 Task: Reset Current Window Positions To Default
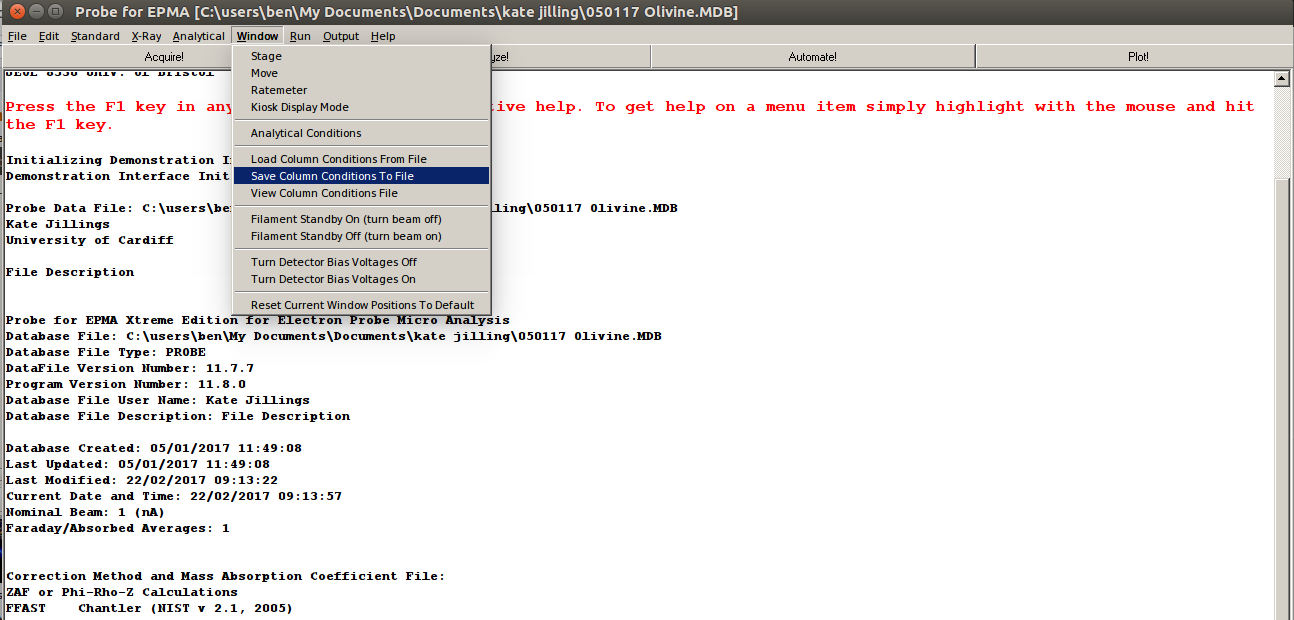pos(362,305)
